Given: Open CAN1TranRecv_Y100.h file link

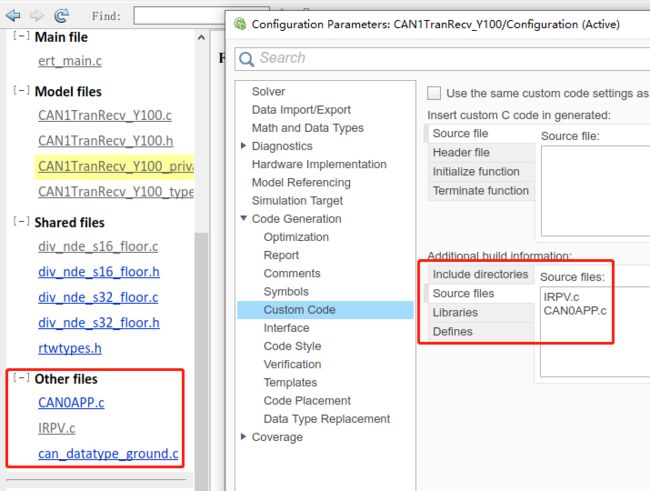Looking at the screenshot, I should (x=106, y=141).
